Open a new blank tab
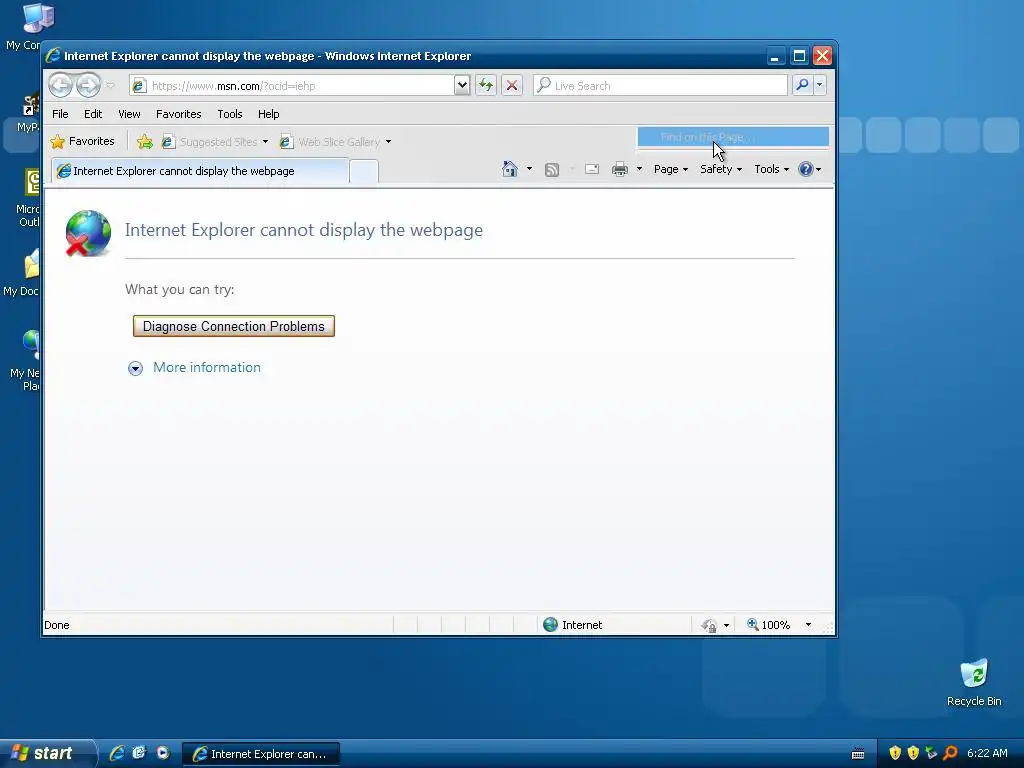1024x768 pixels. [x=364, y=171]
